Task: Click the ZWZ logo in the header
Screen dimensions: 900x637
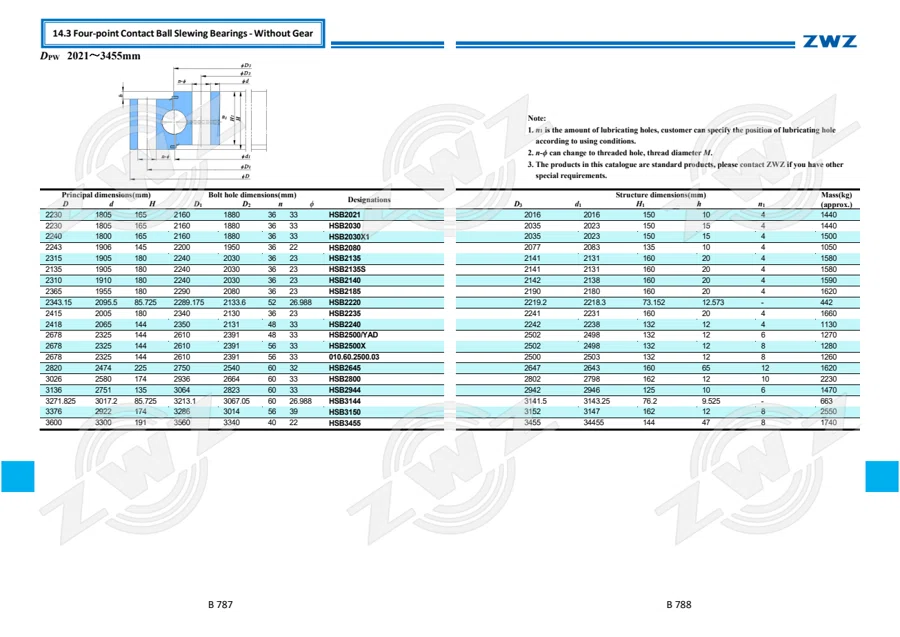Action: tap(829, 41)
